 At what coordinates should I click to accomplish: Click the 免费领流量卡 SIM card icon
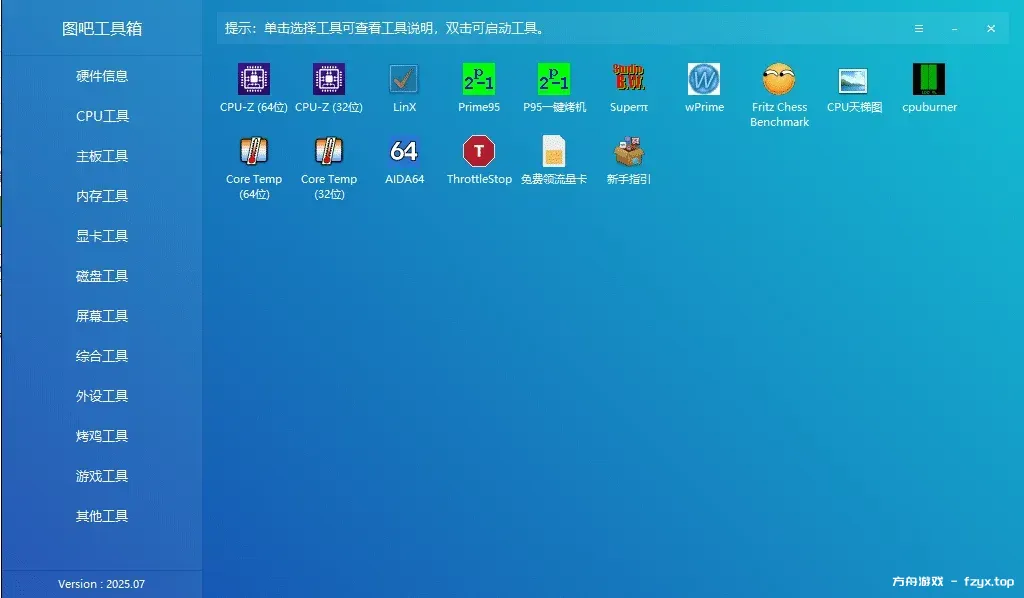(554, 151)
